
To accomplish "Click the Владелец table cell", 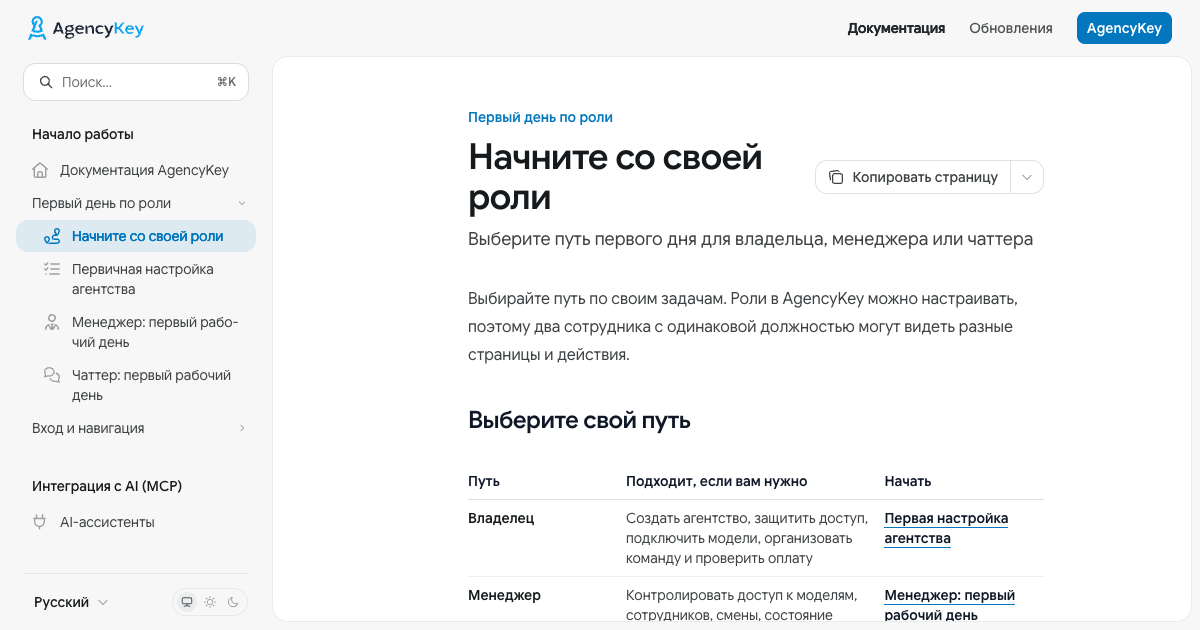I will point(501,518).
